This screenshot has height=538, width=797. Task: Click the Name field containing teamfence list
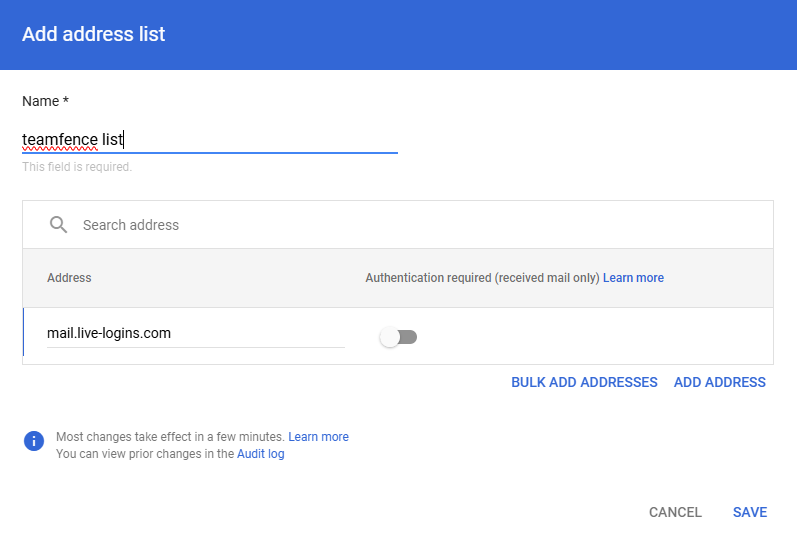click(x=210, y=140)
